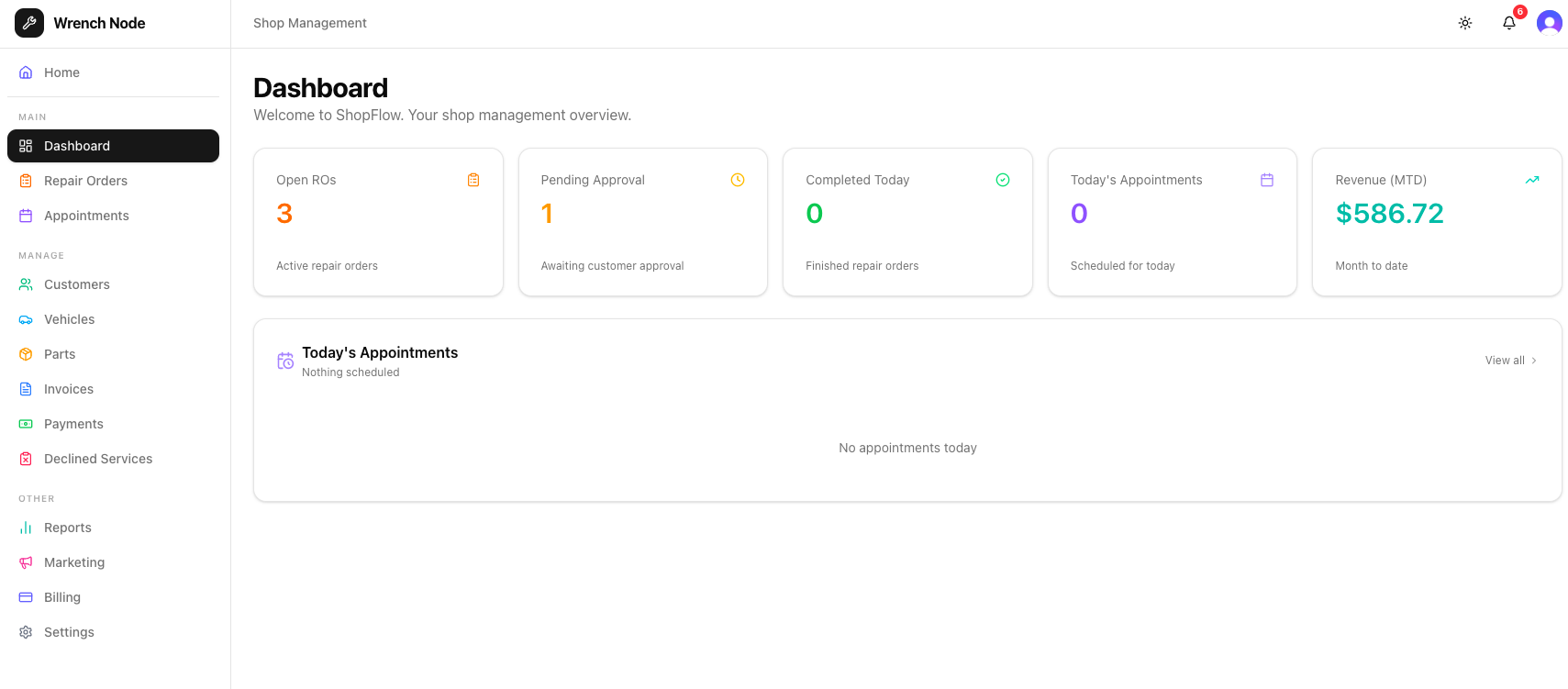Click the Completed Today checkmark icon
This screenshot has width=1568, height=689.
point(1002,180)
